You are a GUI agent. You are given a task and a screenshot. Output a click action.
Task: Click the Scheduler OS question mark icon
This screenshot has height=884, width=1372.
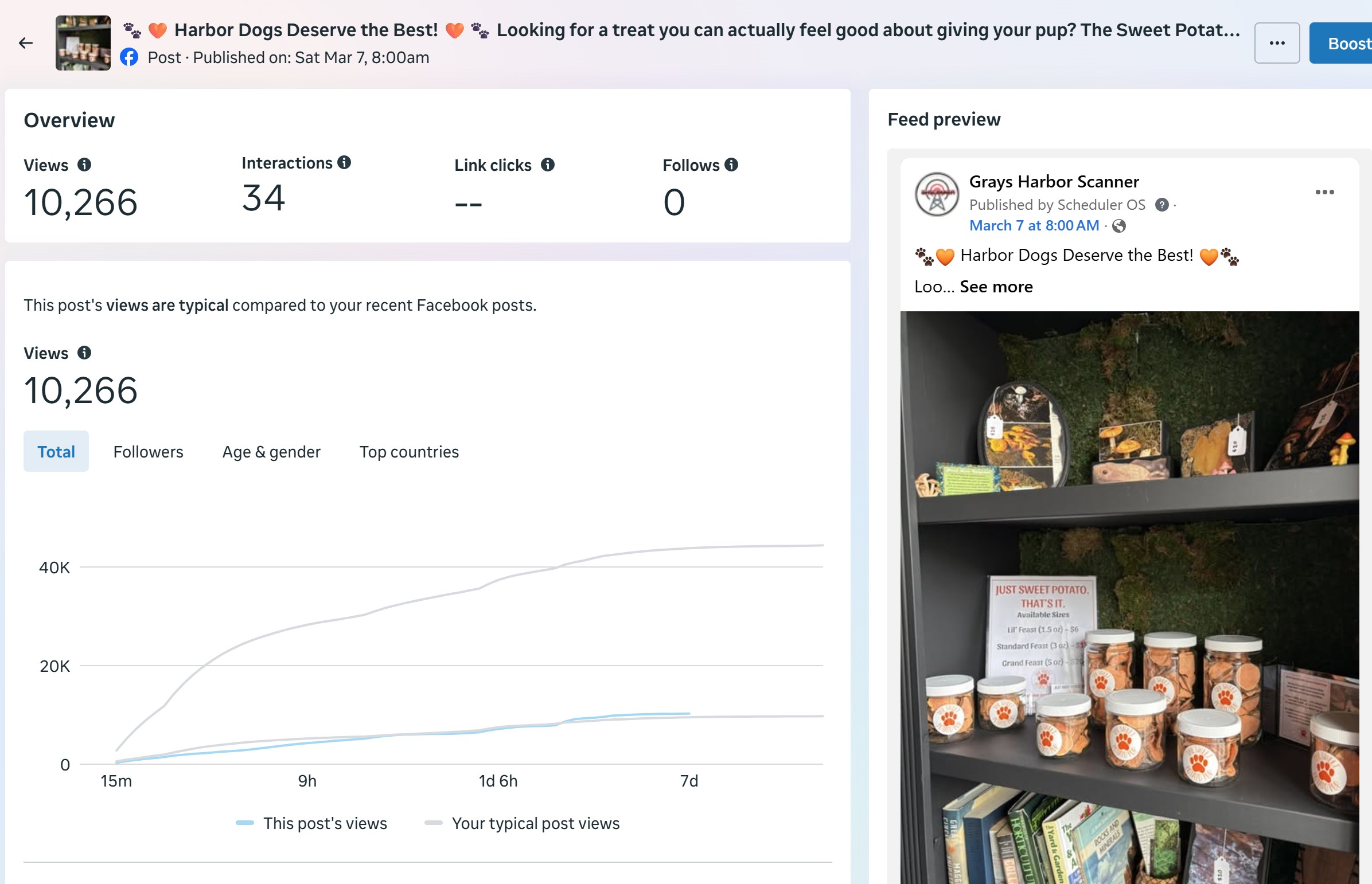[1161, 205]
